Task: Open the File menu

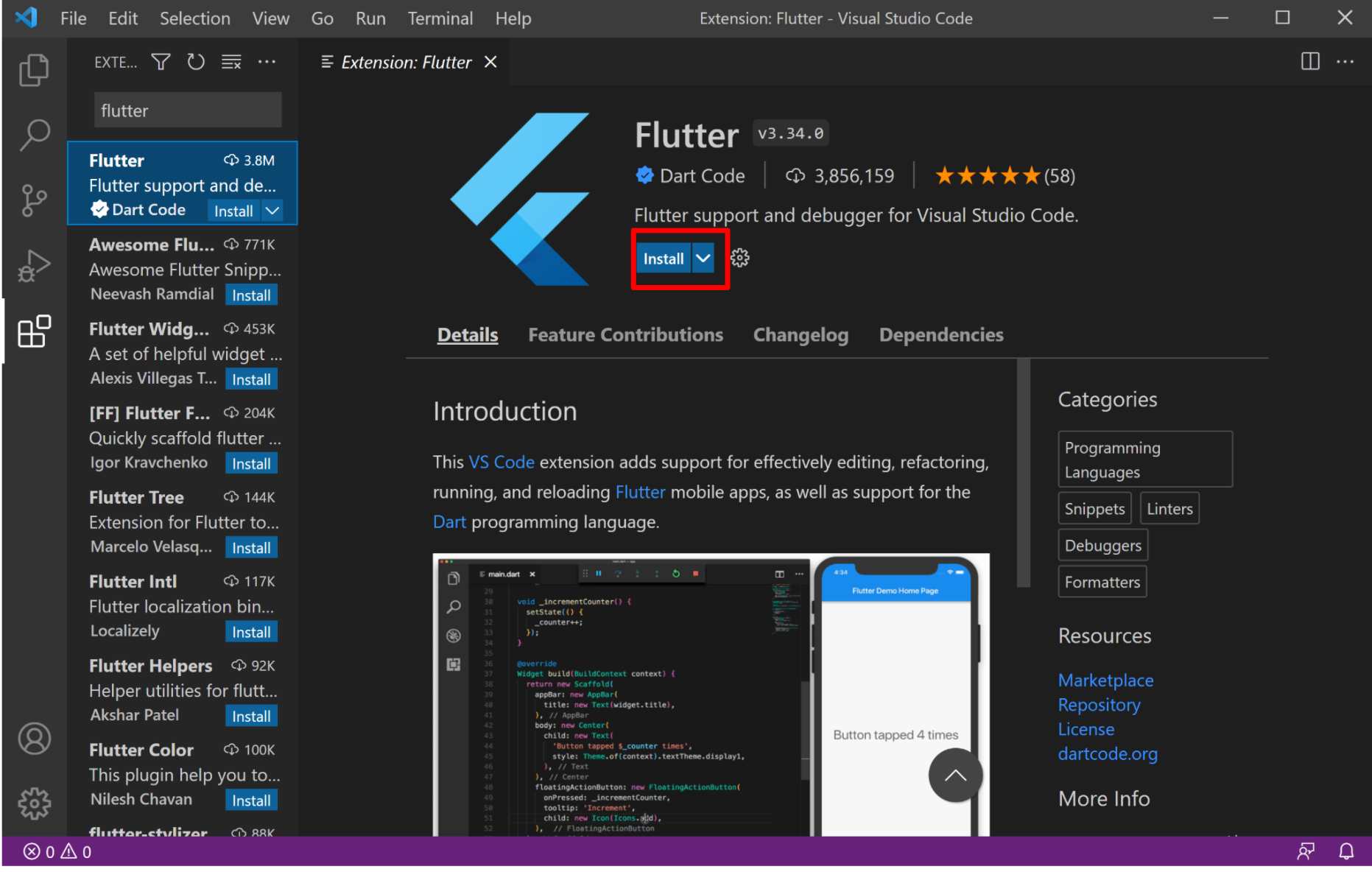Action: click(x=73, y=18)
